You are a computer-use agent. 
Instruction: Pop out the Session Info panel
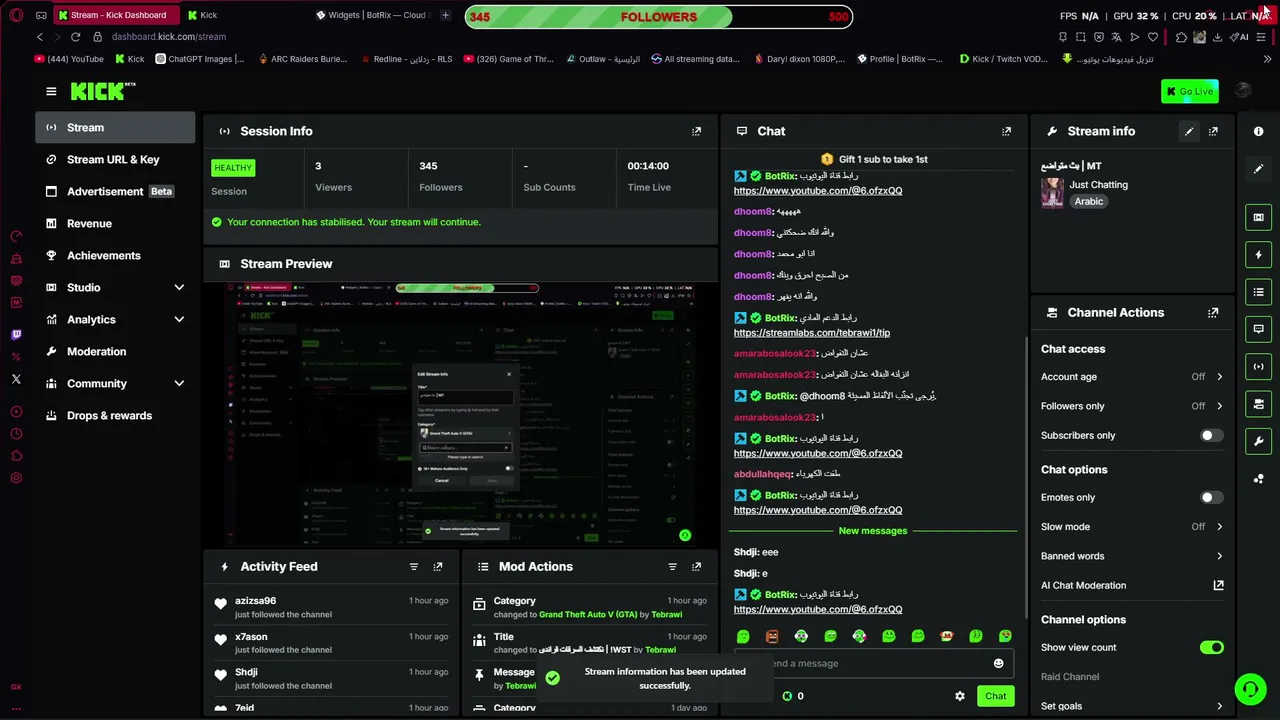697,131
